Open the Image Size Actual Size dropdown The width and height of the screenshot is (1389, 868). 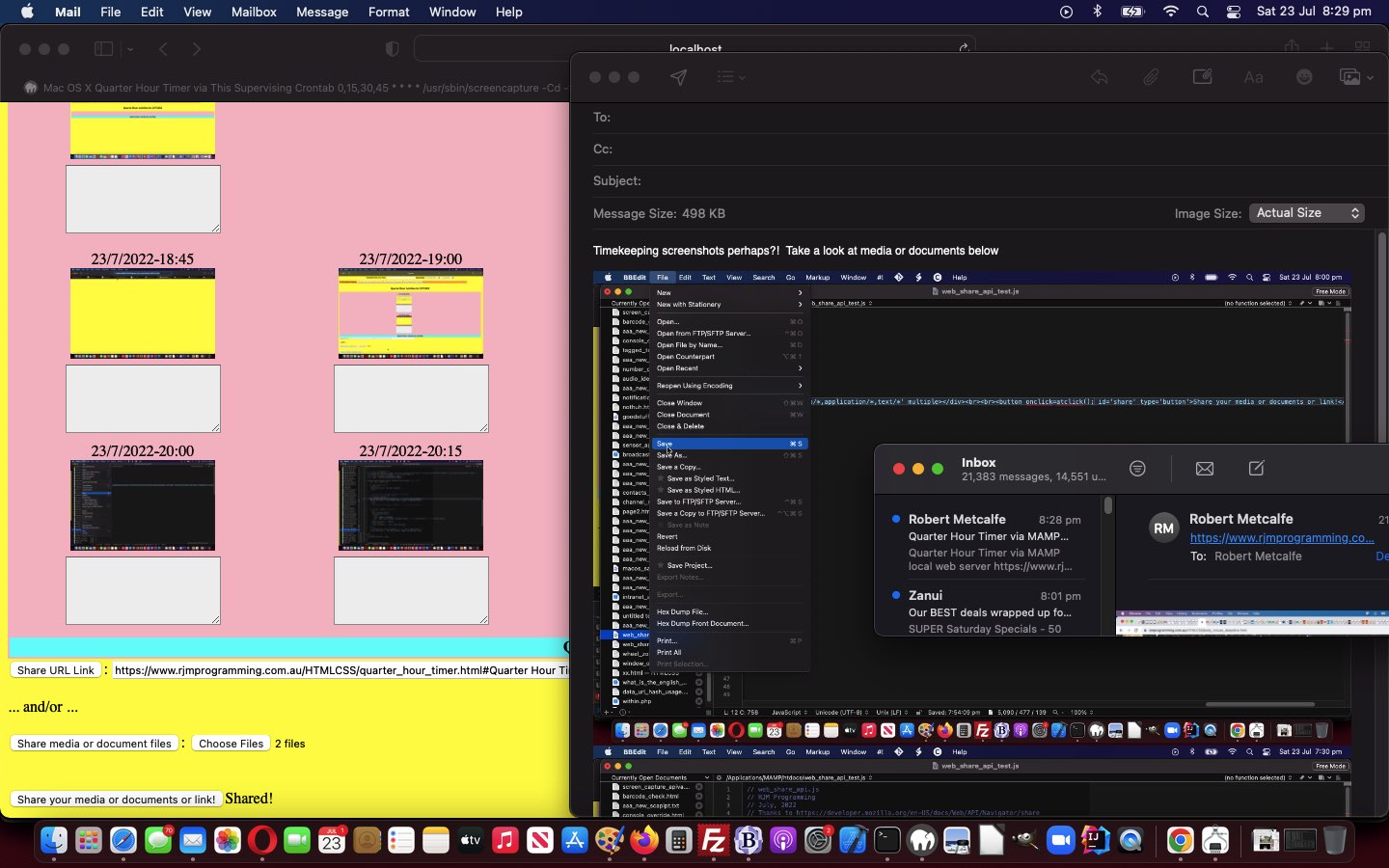(1307, 213)
